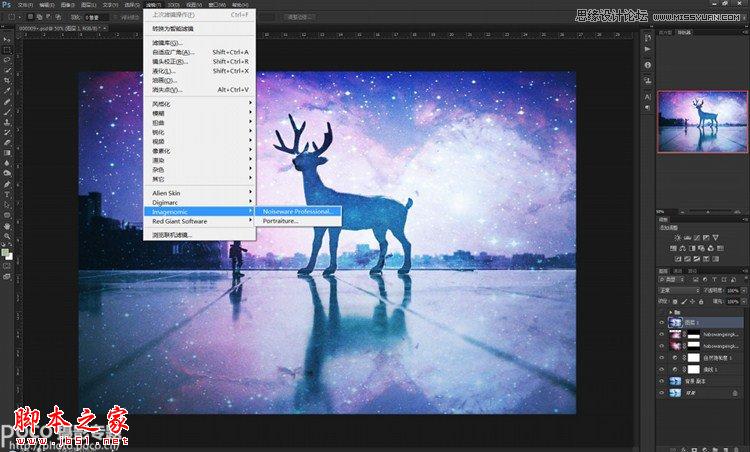Select the Lasso tool

point(7,60)
